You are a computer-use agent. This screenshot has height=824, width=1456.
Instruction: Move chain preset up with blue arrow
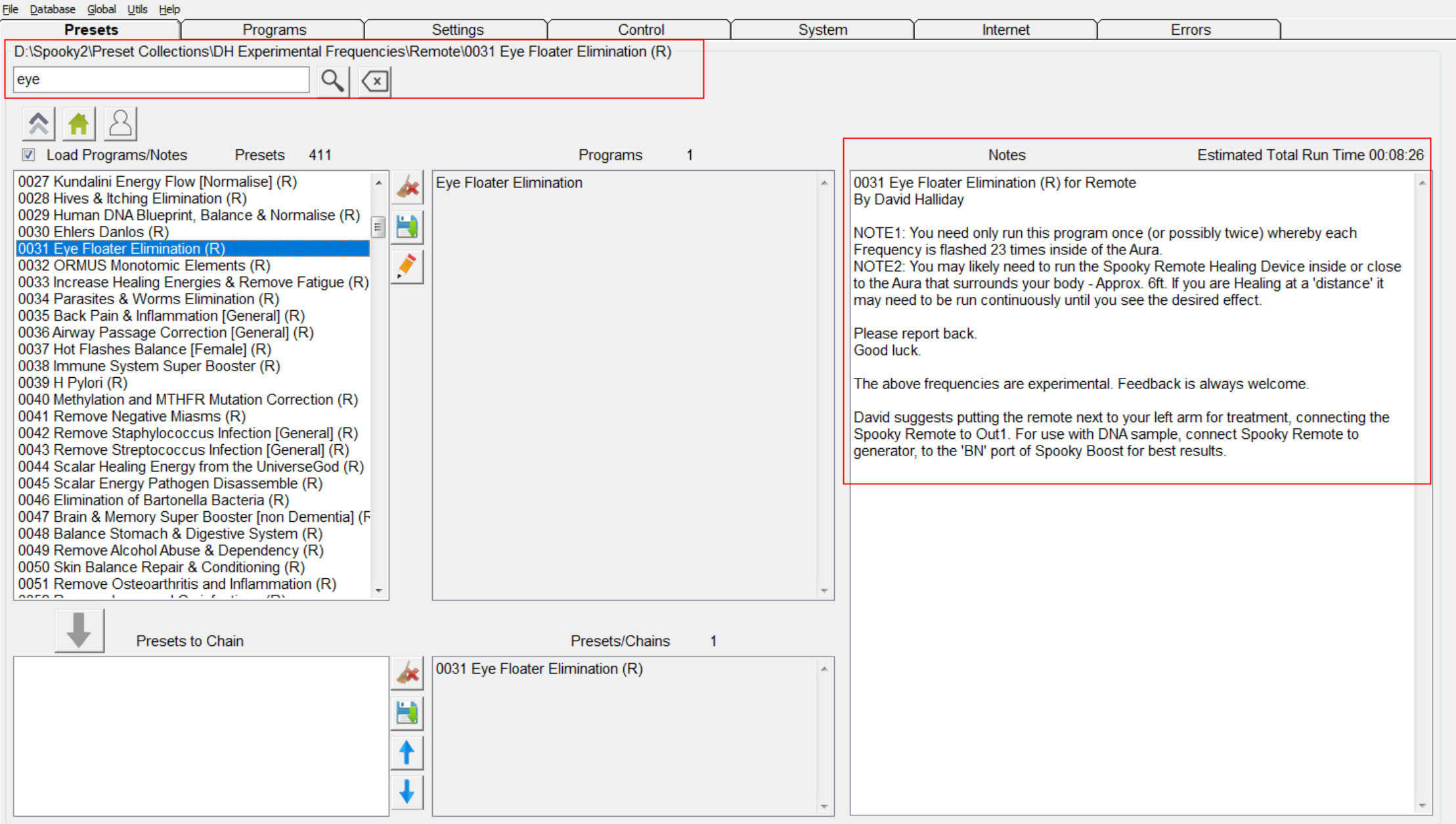(x=407, y=753)
